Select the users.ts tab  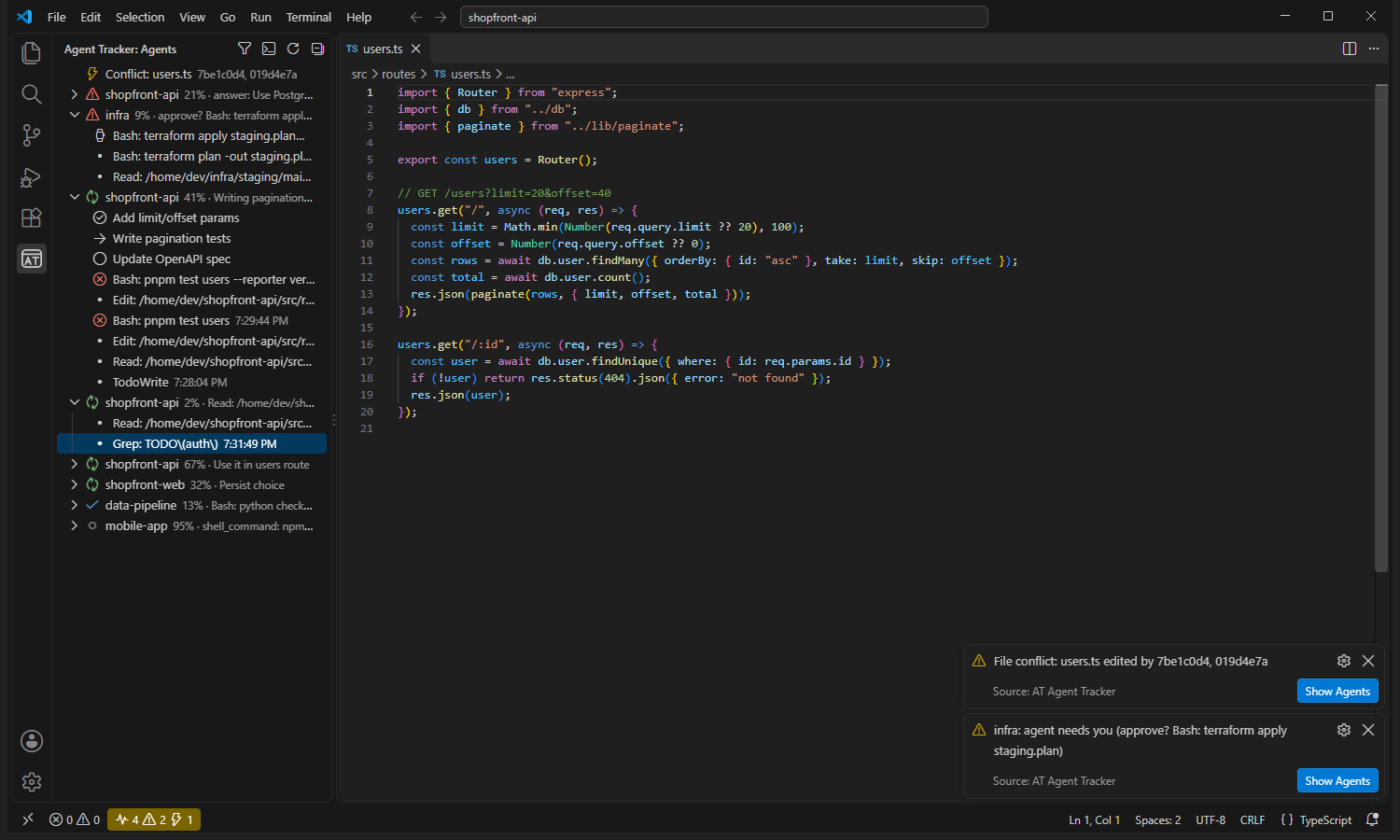(383, 49)
